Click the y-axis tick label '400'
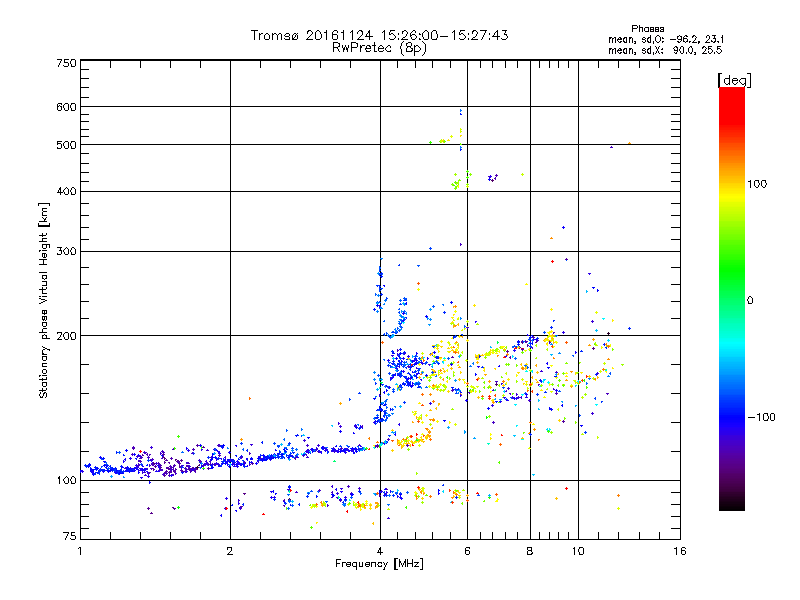 click(x=66, y=192)
